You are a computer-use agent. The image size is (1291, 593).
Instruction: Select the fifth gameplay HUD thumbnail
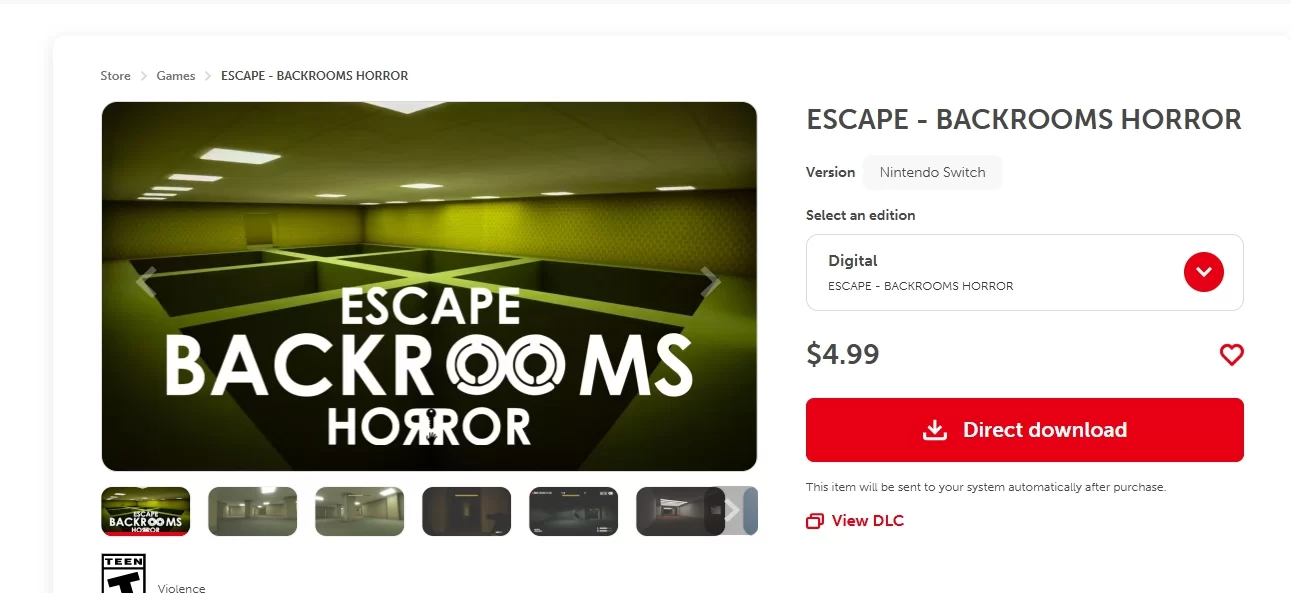(573, 511)
